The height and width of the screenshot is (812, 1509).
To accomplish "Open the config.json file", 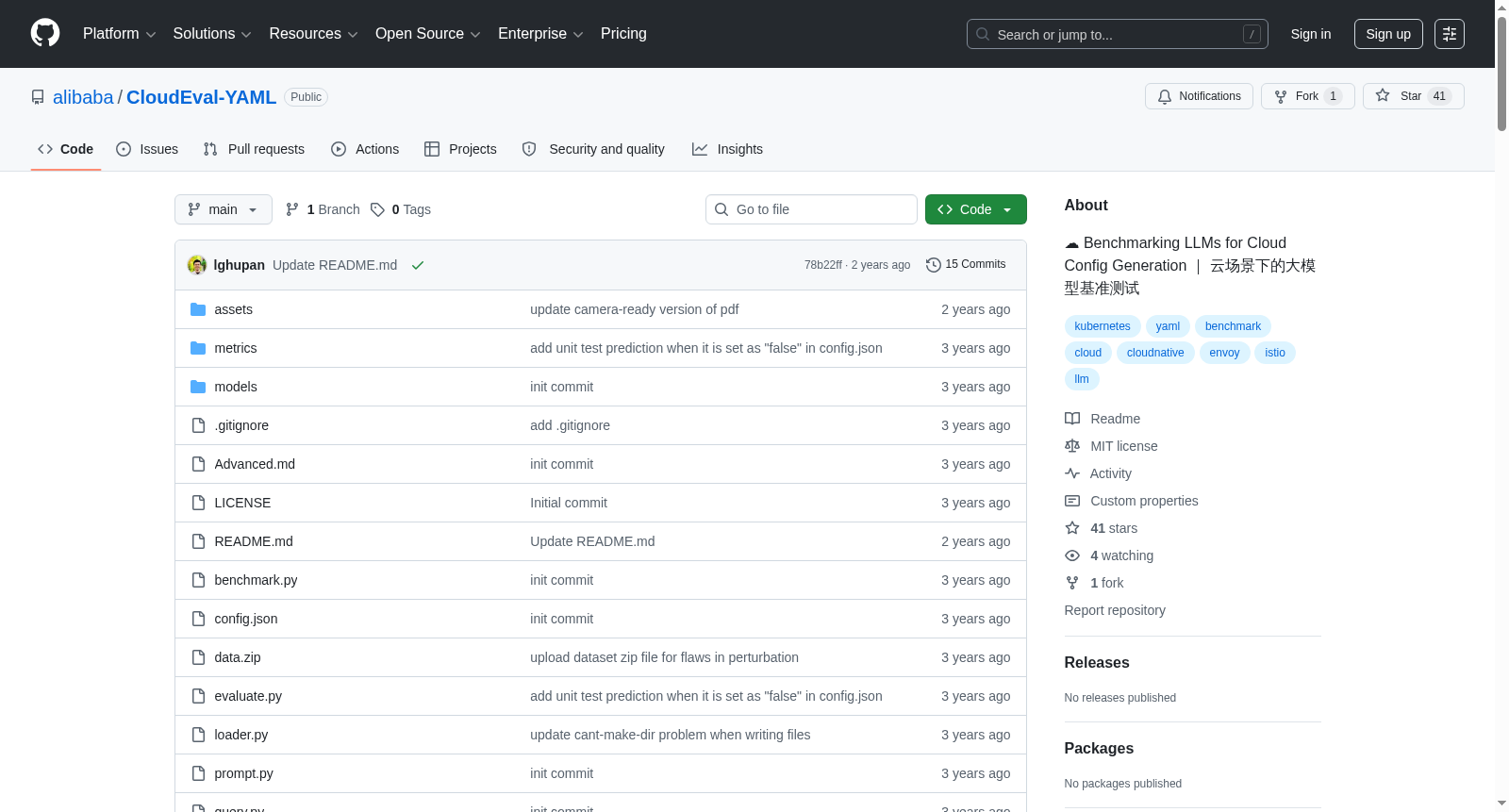I will coord(246,619).
